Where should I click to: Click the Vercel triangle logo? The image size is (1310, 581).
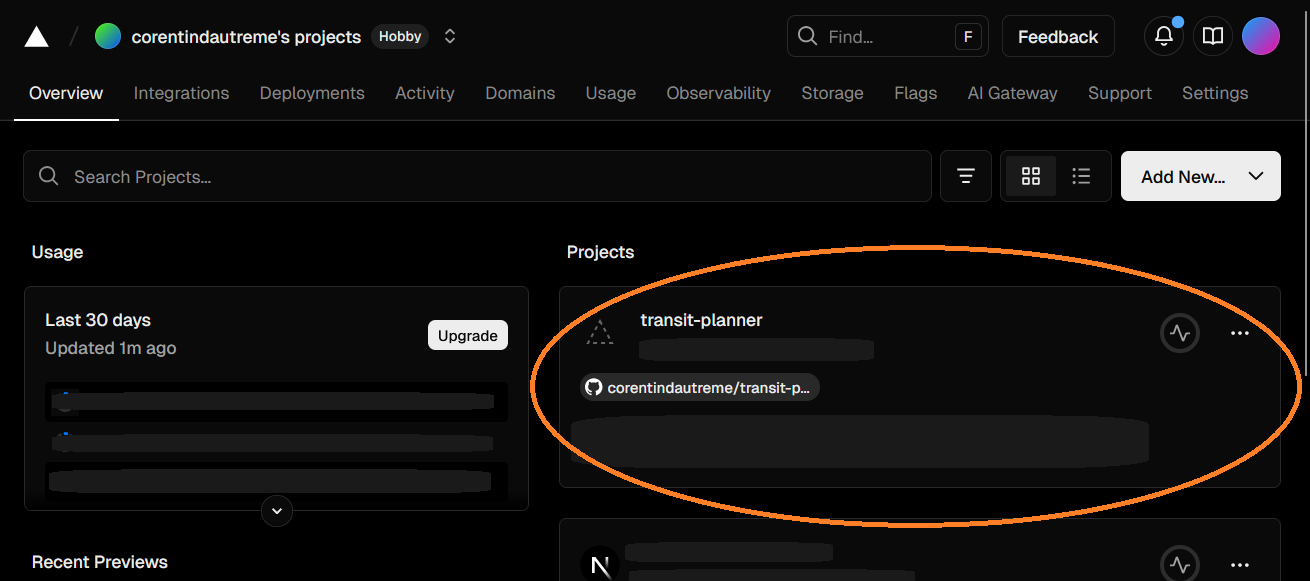point(36,37)
